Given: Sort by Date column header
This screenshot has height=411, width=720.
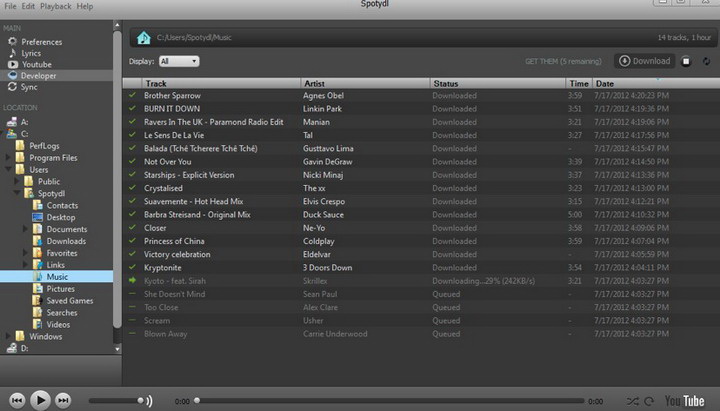Looking at the screenshot, I should click(x=656, y=84).
